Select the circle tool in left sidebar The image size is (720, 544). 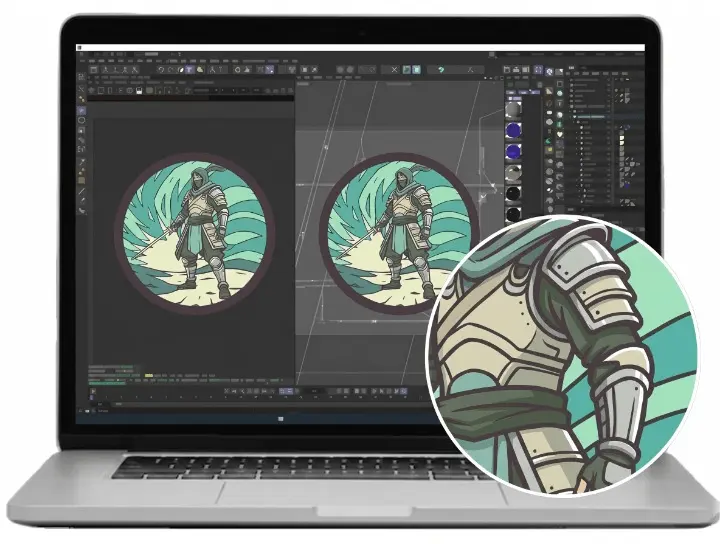tap(82, 120)
